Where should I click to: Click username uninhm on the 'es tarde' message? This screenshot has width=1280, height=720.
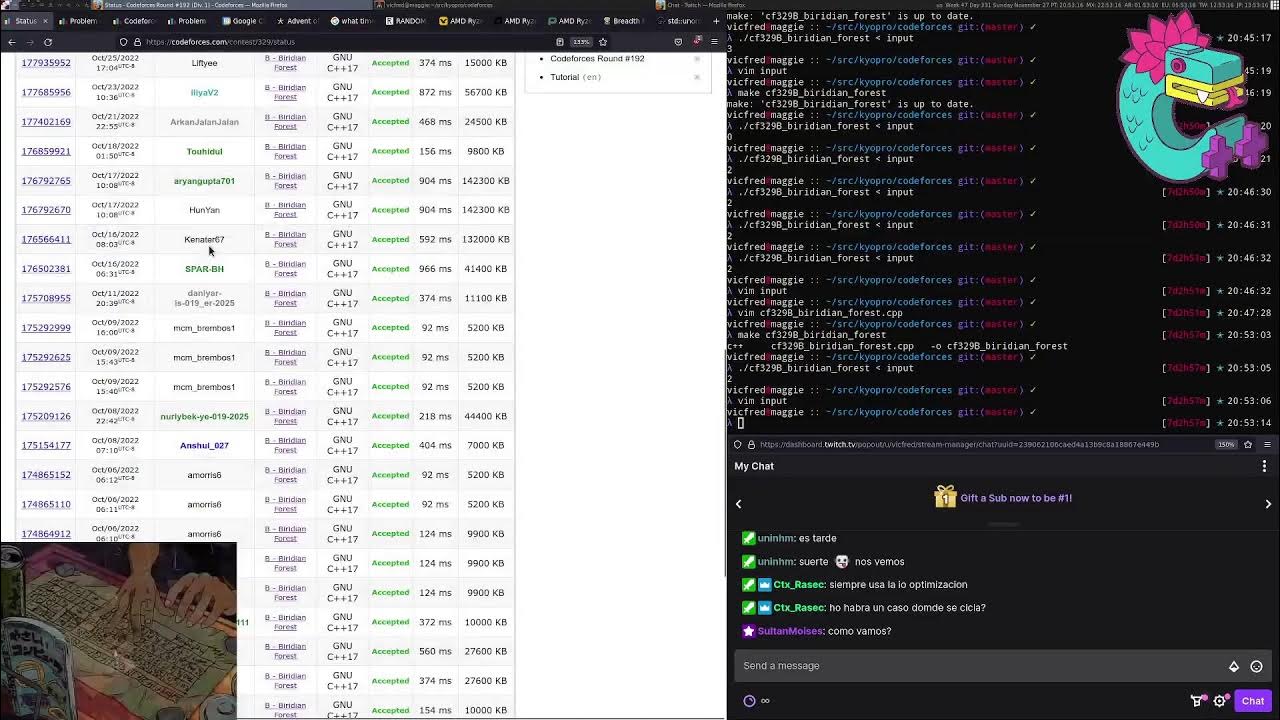pyautogui.click(x=775, y=538)
